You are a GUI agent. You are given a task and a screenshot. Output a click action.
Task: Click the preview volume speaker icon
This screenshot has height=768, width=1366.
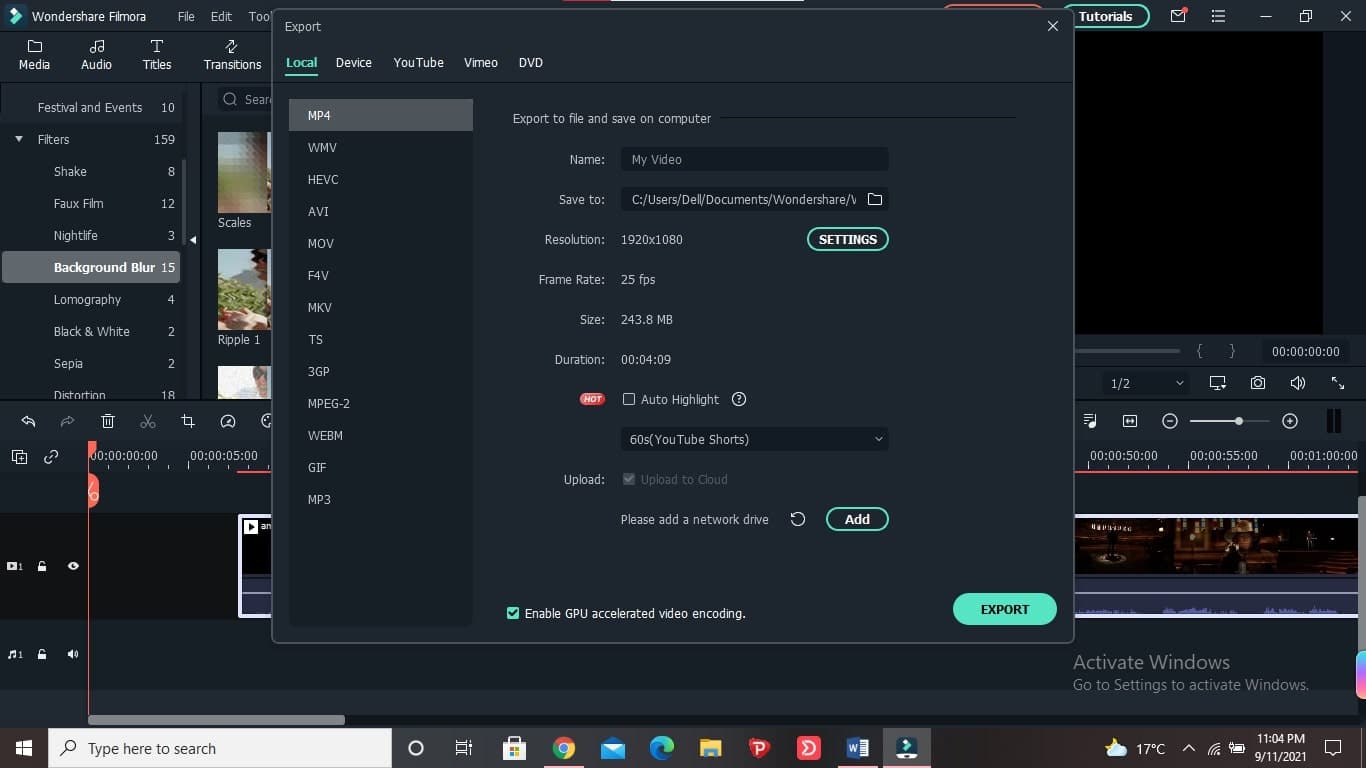[x=1298, y=383]
